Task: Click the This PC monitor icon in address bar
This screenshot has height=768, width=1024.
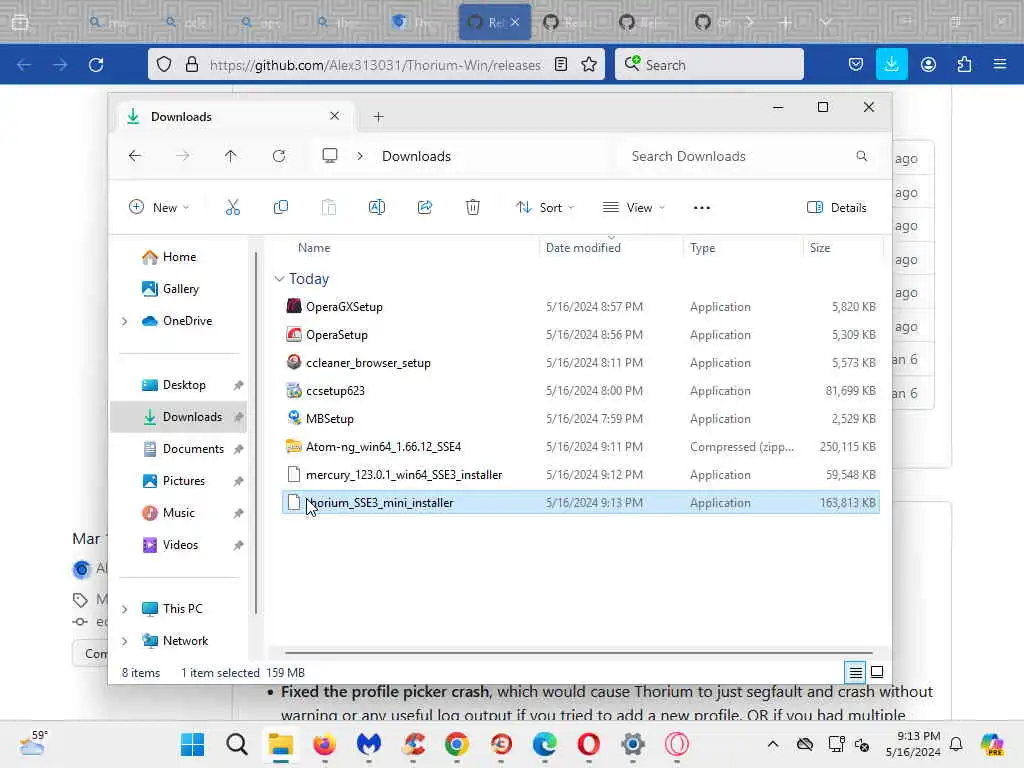Action: pyautogui.click(x=330, y=156)
